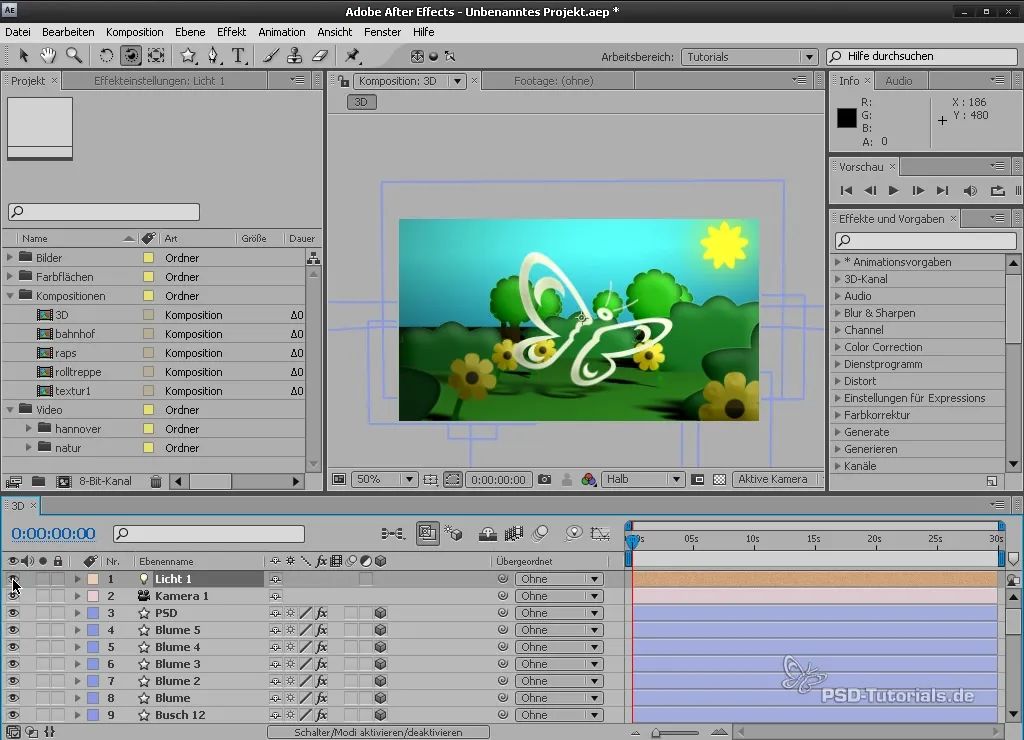Image resolution: width=1024 pixels, height=740 pixels.
Task: Click the viewer timecode 0:00:00:00 button
Action: coord(498,479)
